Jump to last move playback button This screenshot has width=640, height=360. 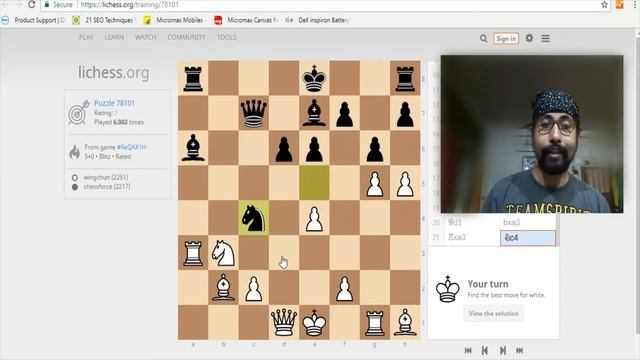pos(520,350)
